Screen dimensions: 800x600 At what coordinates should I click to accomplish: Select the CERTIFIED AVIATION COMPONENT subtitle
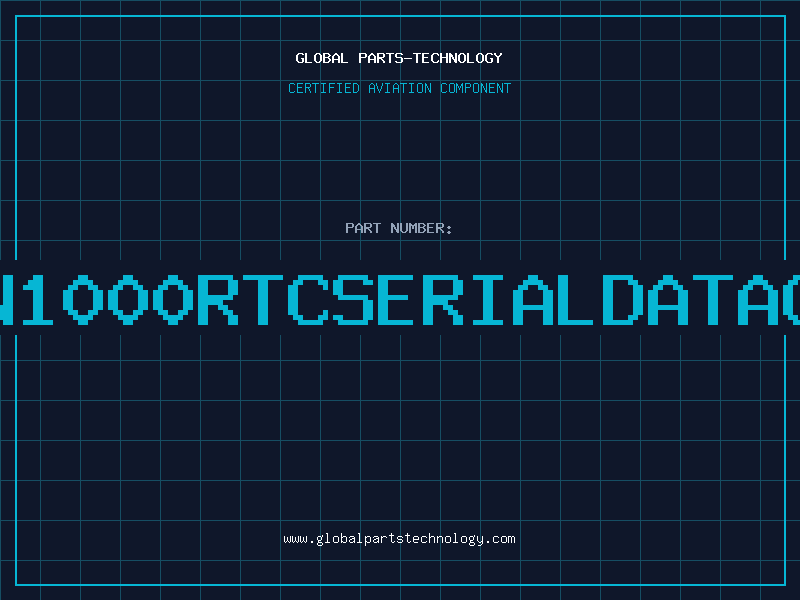coord(399,88)
